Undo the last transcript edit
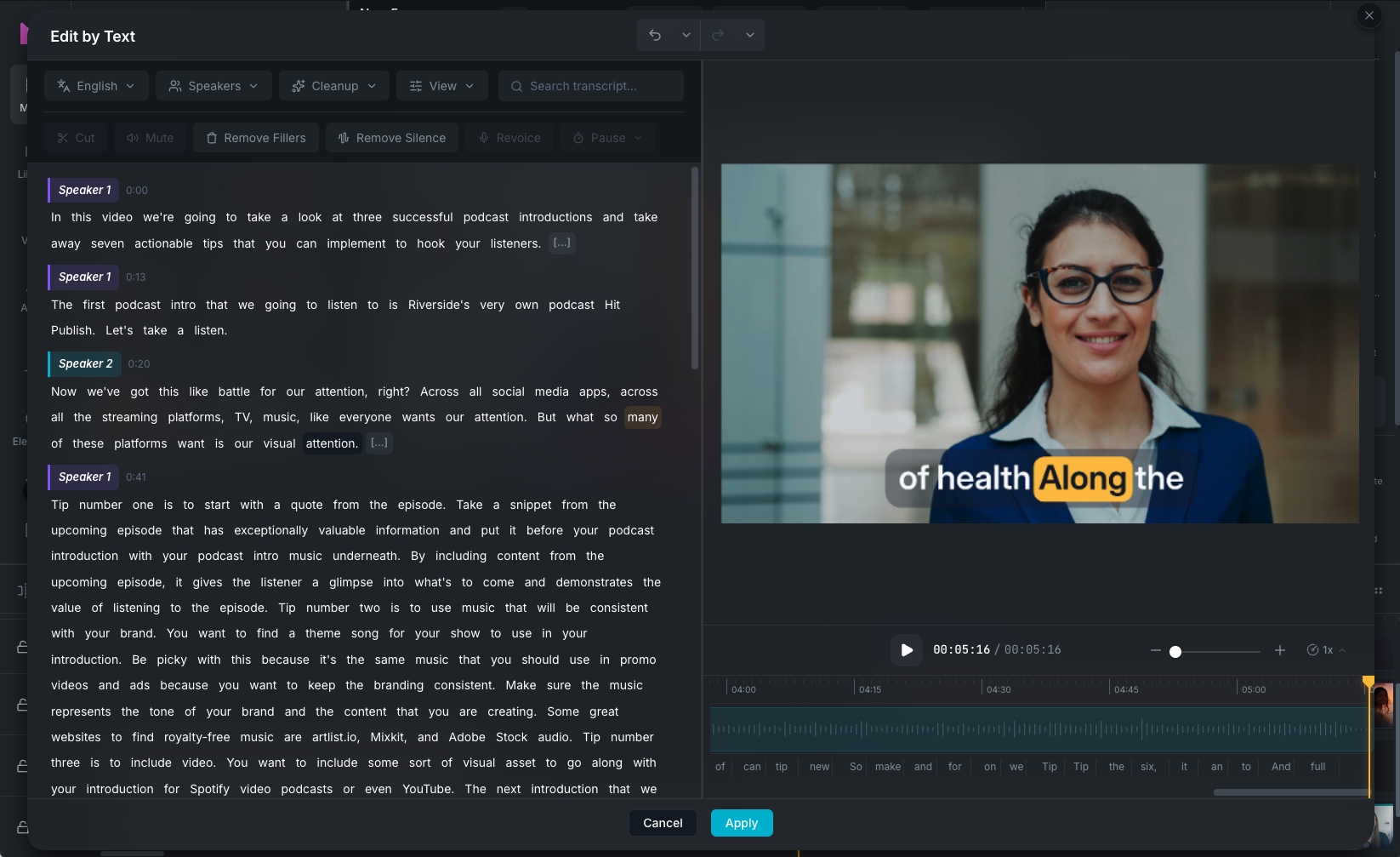This screenshot has width=1400, height=857. (654, 34)
